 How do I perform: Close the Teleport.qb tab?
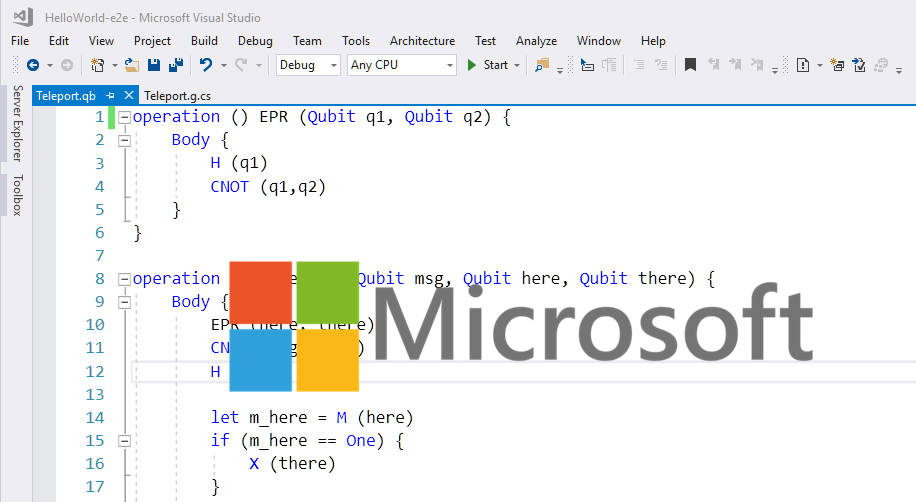click(129, 95)
